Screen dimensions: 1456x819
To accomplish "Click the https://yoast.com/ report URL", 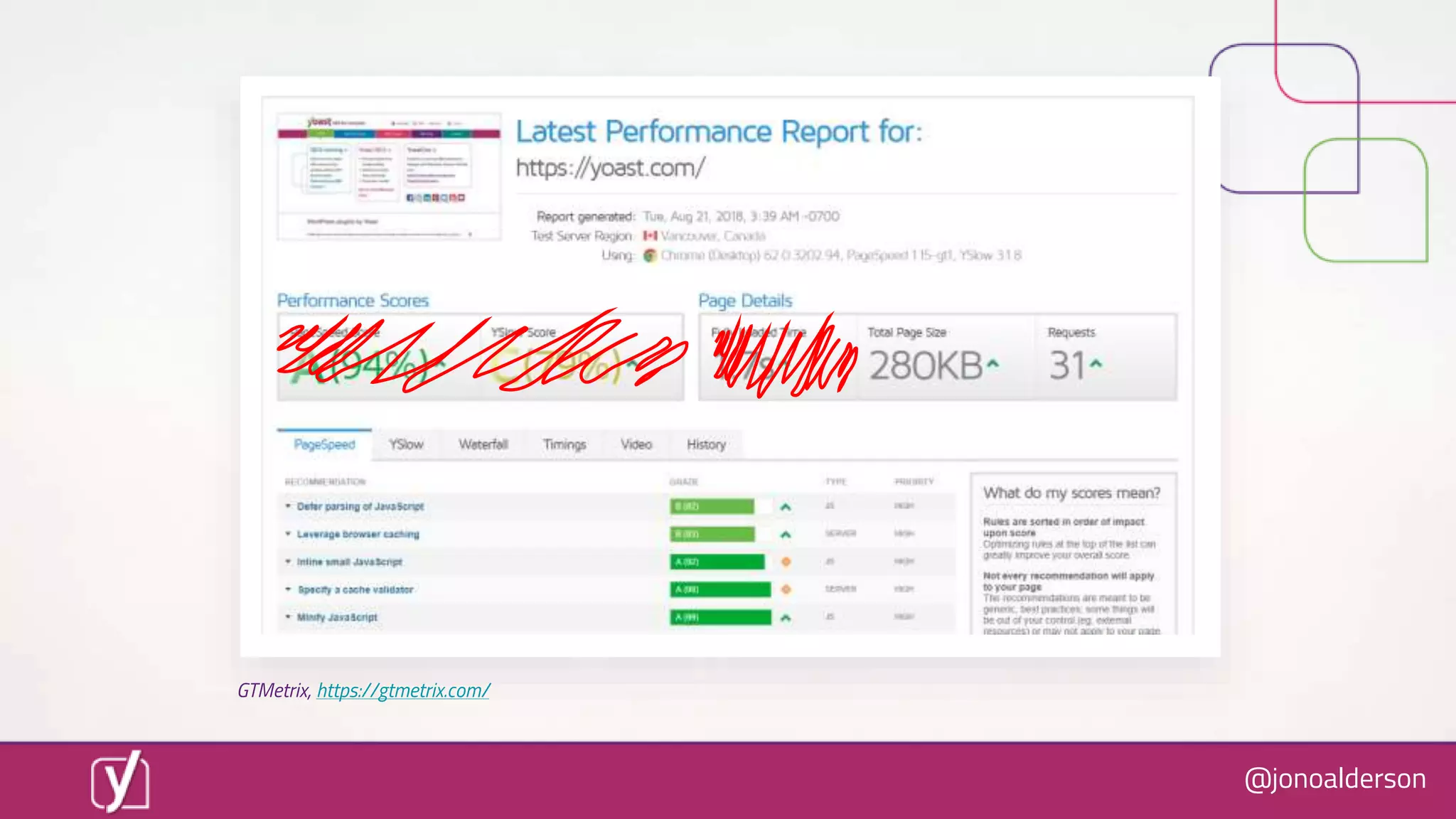I will pyautogui.click(x=610, y=168).
